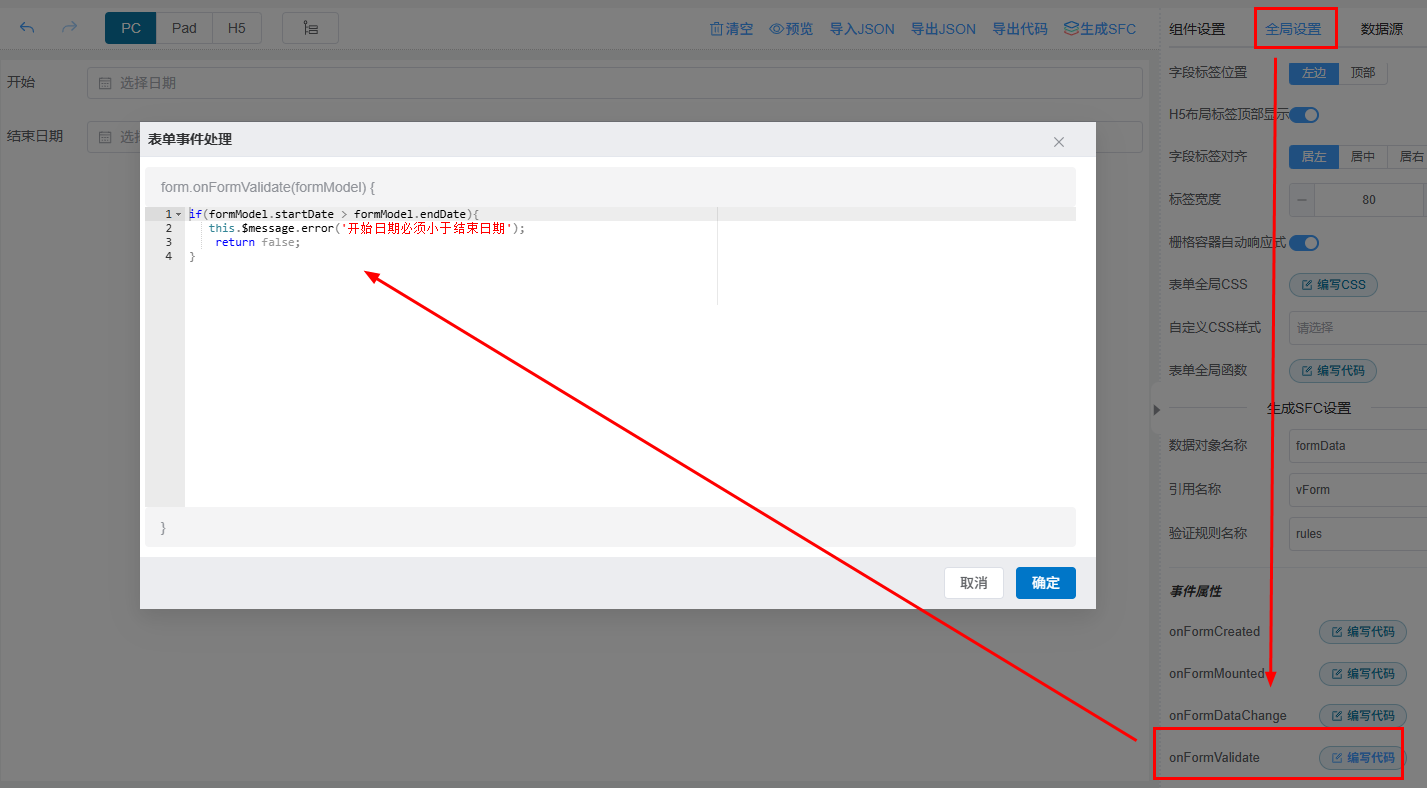The width and height of the screenshot is (1427, 788).
Task: Toggle 栅格容器自动响应式 switch
Action: [1304, 243]
